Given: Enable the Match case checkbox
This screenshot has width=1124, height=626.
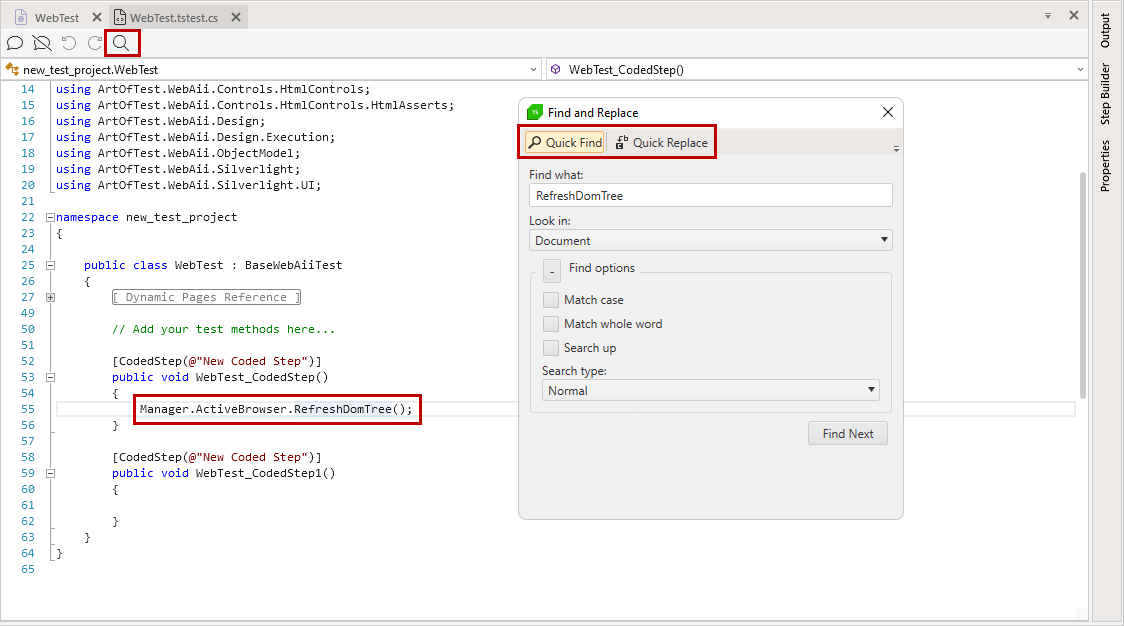Looking at the screenshot, I should point(551,300).
